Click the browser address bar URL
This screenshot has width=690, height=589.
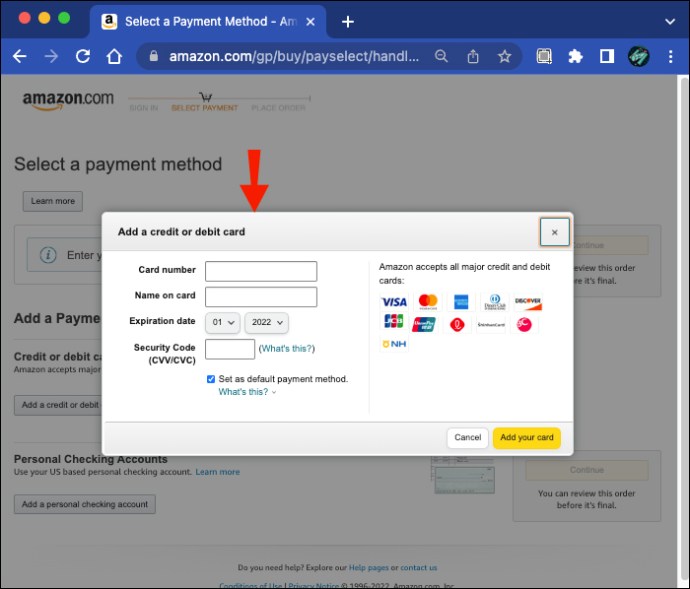click(294, 56)
